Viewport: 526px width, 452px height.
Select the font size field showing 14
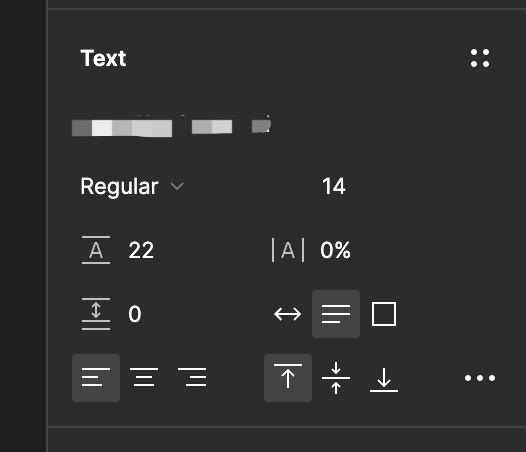point(333,186)
